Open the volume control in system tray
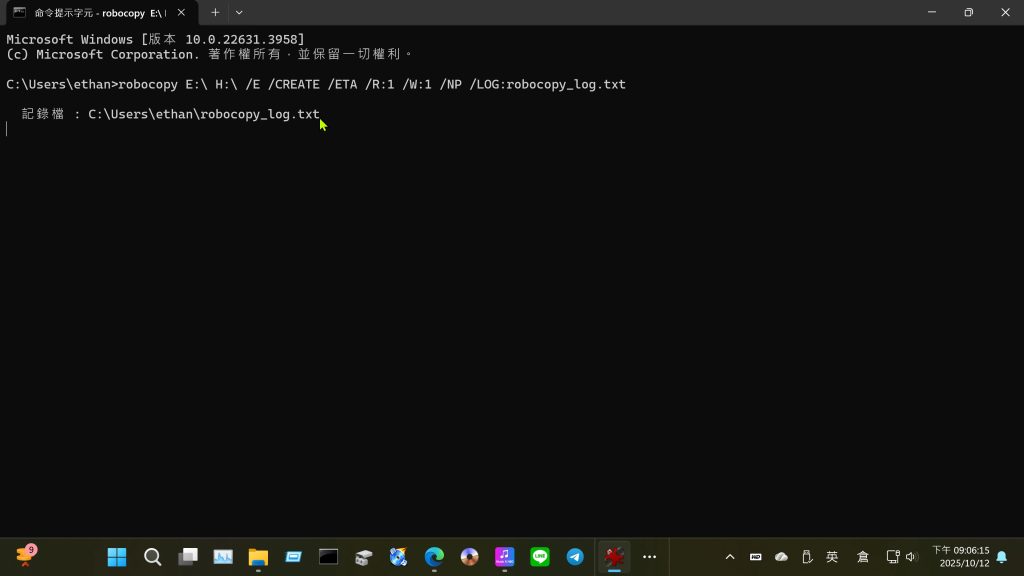 point(911,557)
